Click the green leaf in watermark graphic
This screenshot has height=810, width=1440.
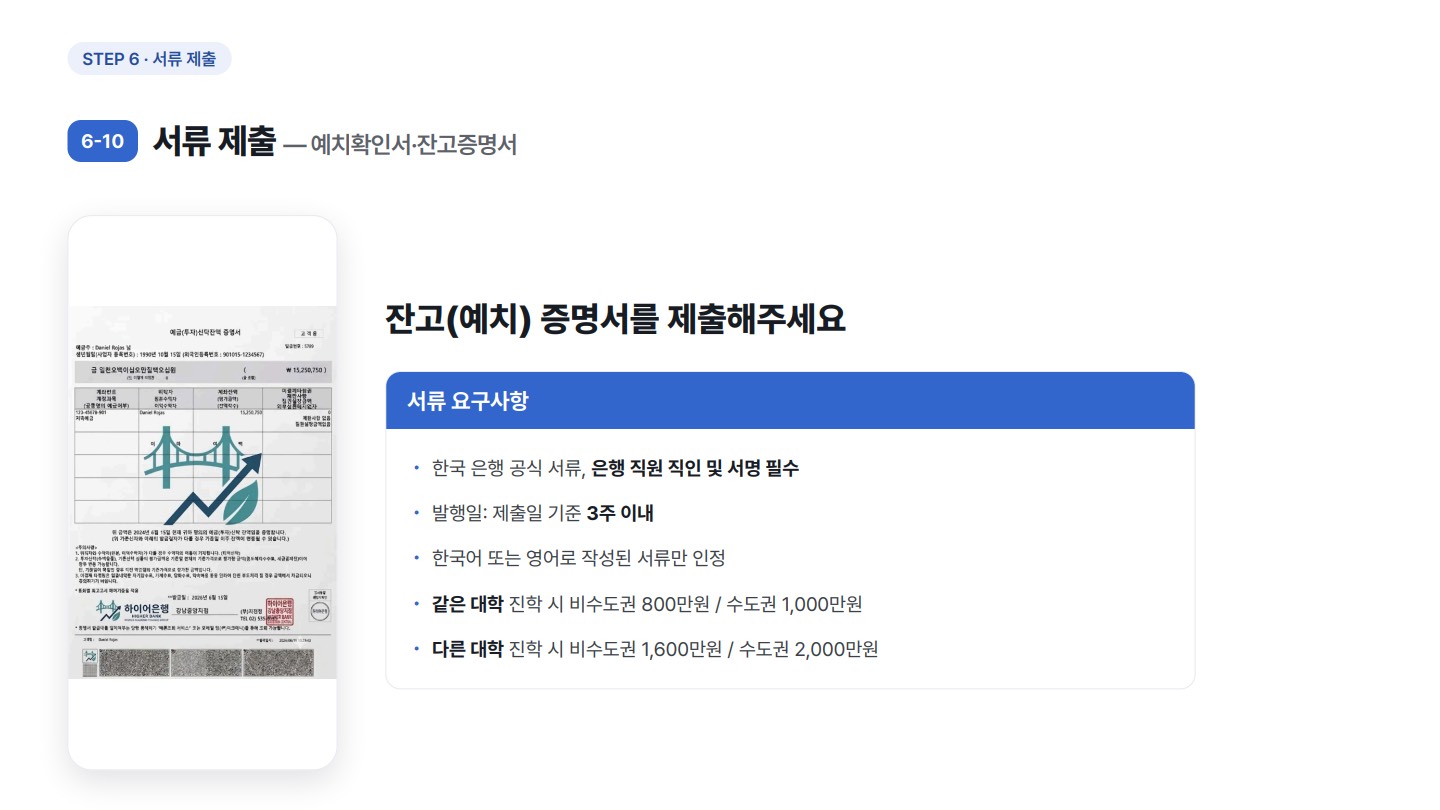[x=240, y=501]
